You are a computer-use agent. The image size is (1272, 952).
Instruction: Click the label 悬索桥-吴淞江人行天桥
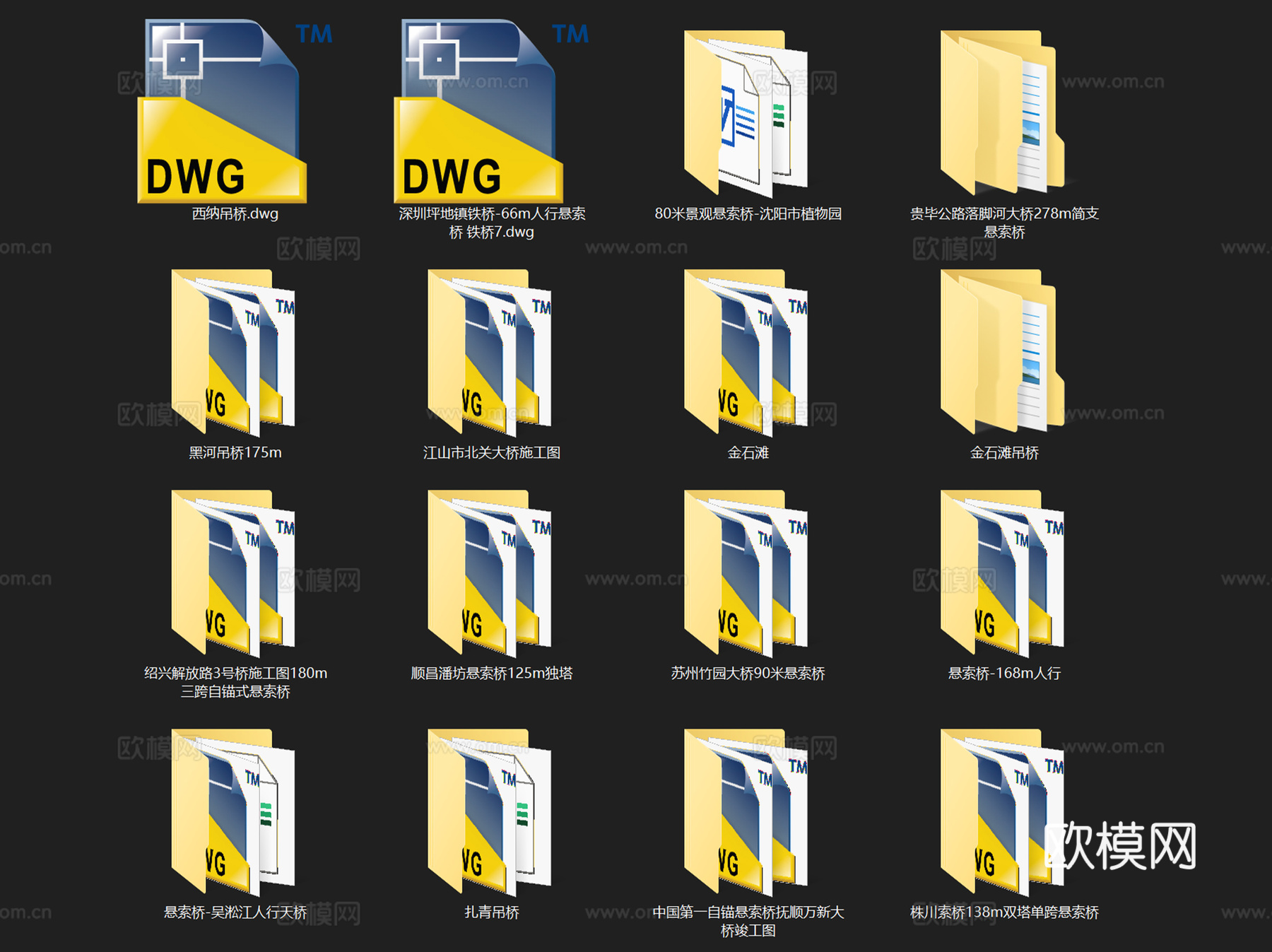point(235,912)
